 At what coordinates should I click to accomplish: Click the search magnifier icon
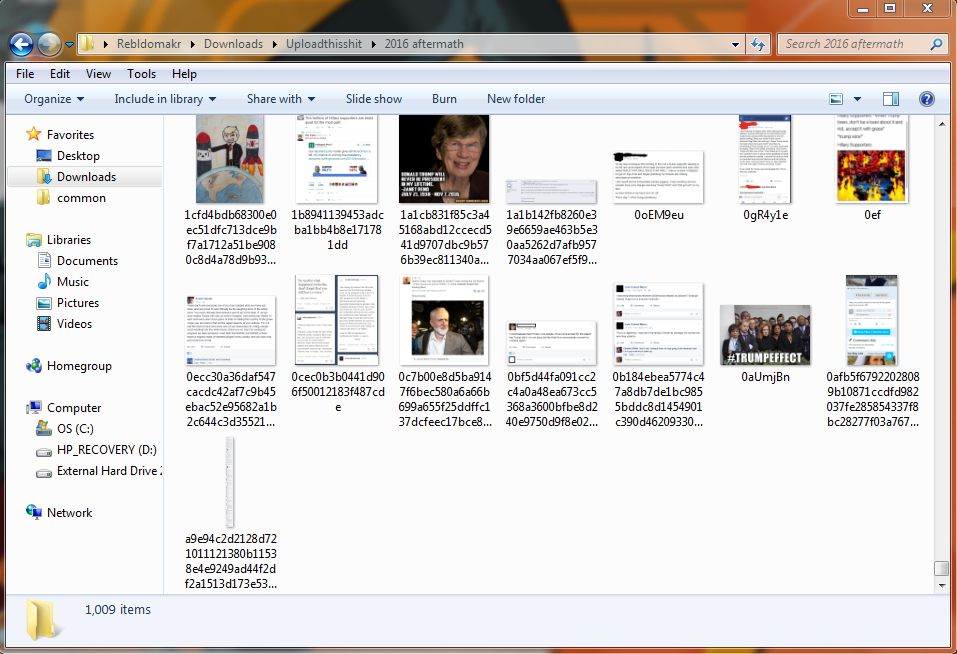(x=936, y=44)
